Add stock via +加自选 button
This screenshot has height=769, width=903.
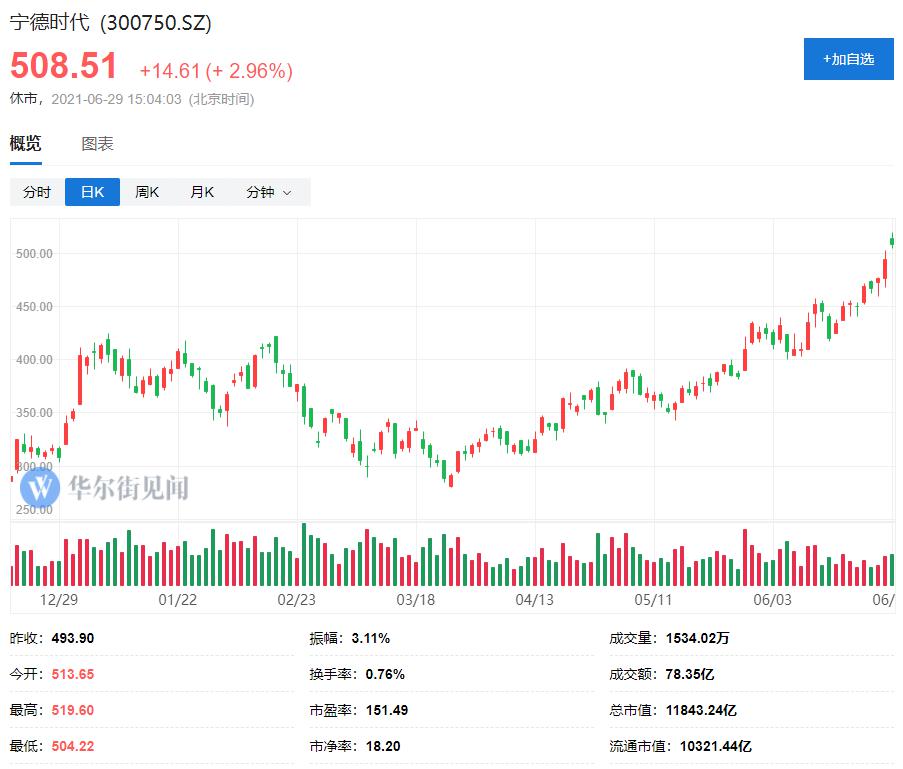coord(848,59)
